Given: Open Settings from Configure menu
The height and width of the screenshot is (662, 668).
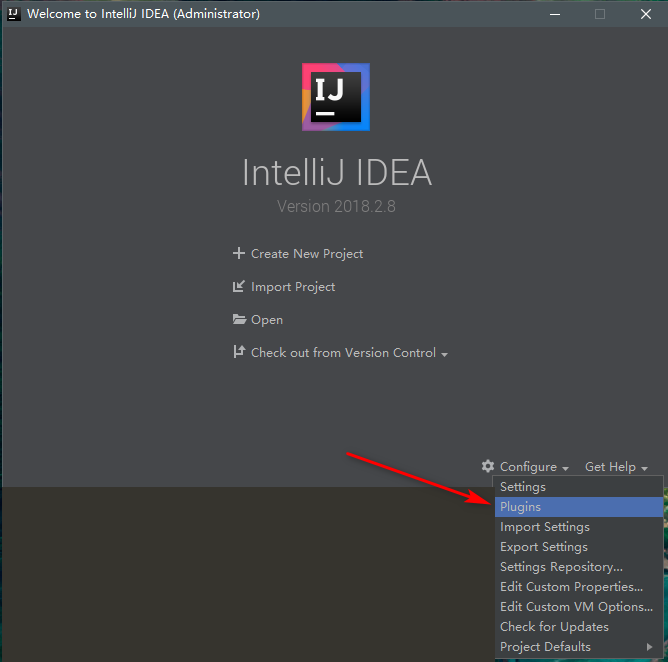Looking at the screenshot, I should pos(579,487).
